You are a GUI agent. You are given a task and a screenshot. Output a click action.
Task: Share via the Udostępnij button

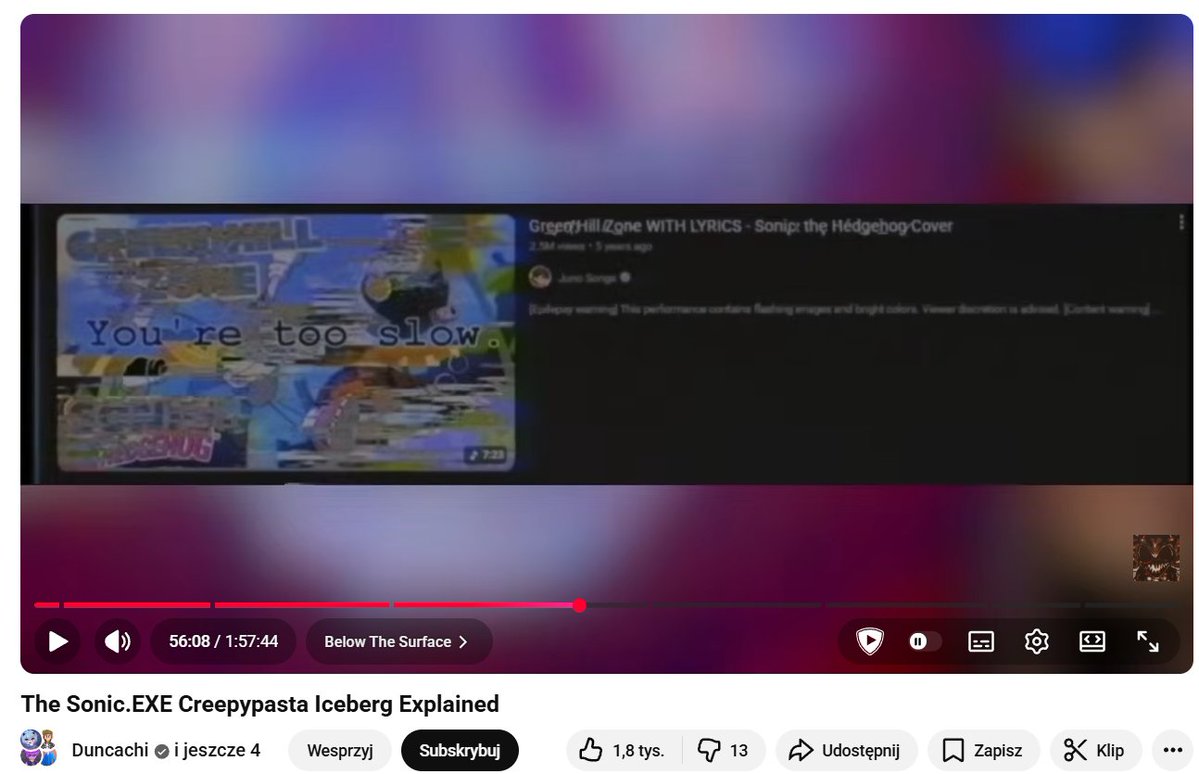(x=846, y=750)
